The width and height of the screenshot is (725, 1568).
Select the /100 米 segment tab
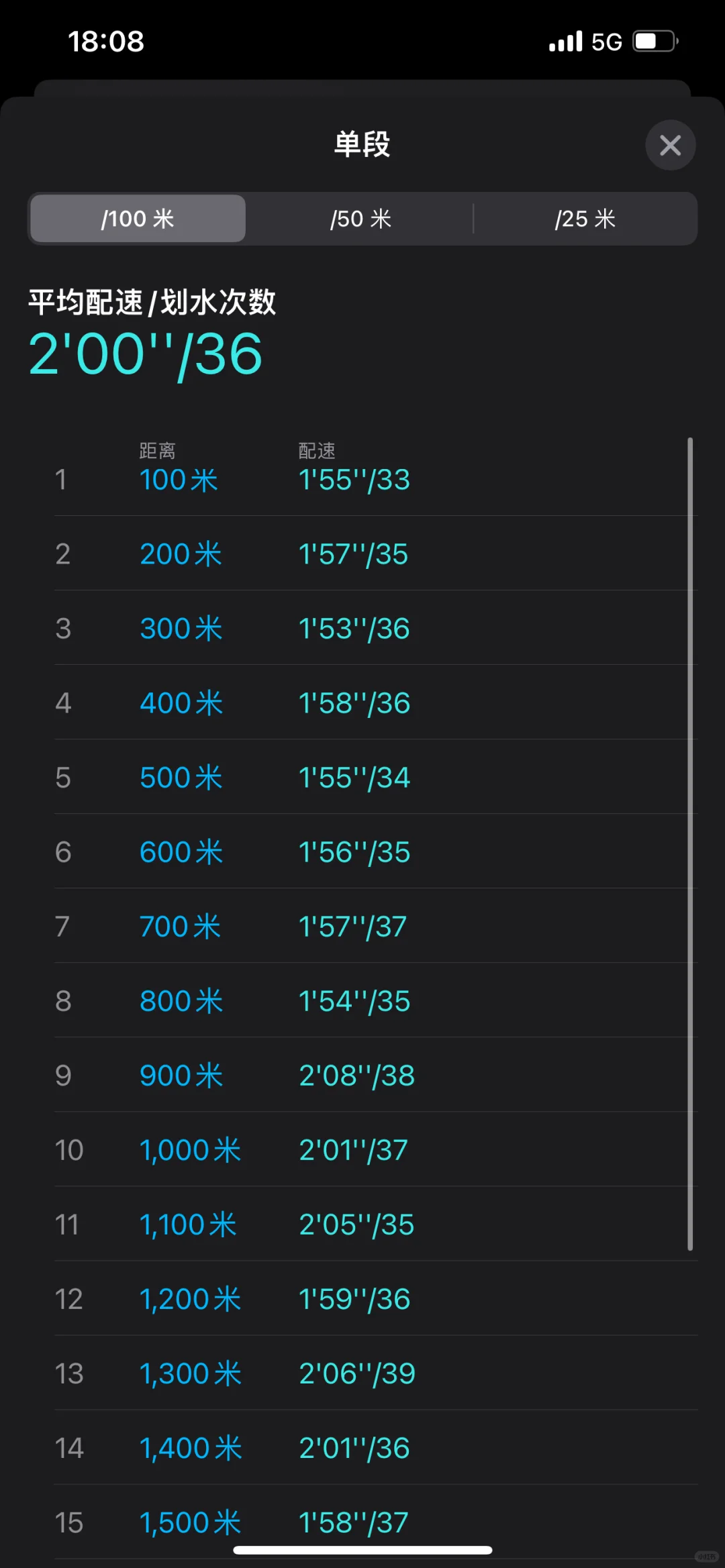(x=138, y=219)
